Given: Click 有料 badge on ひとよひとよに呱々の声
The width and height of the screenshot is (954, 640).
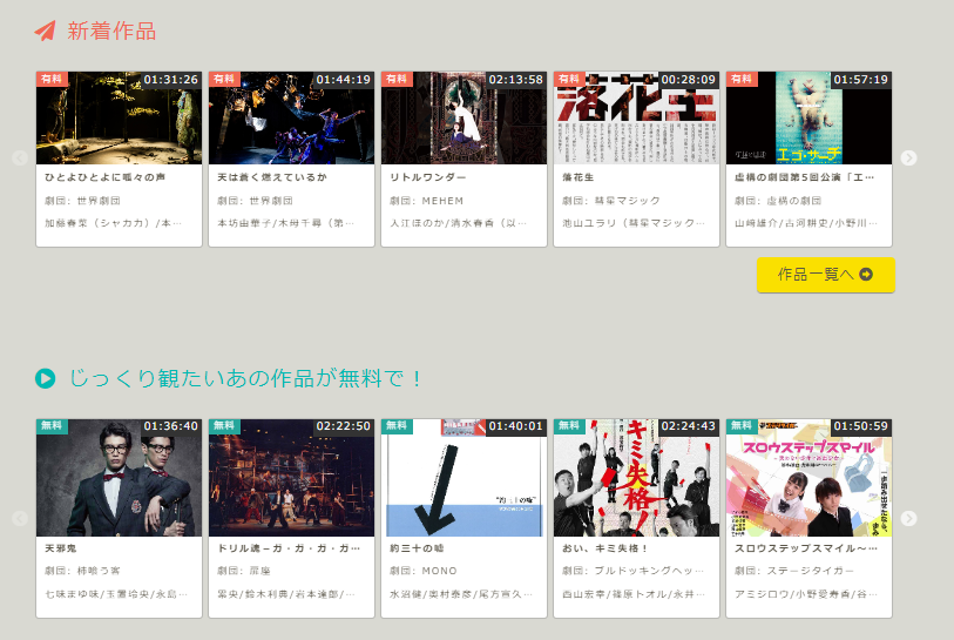Looking at the screenshot, I should (52, 79).
